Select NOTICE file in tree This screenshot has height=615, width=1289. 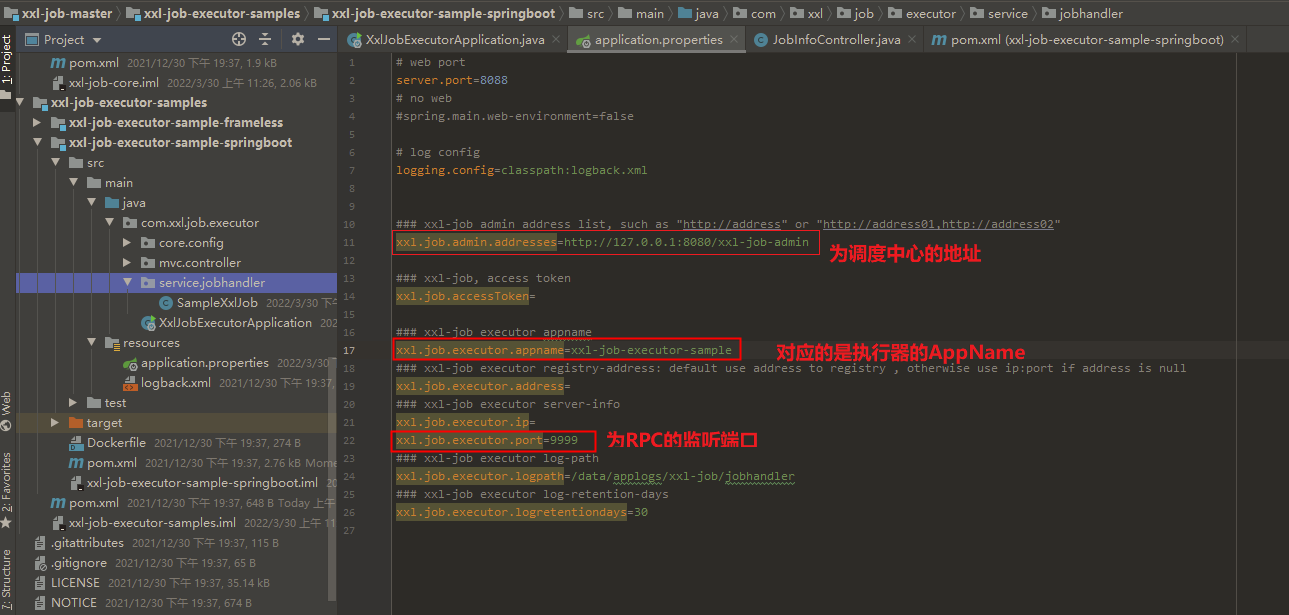click(74, 603)
